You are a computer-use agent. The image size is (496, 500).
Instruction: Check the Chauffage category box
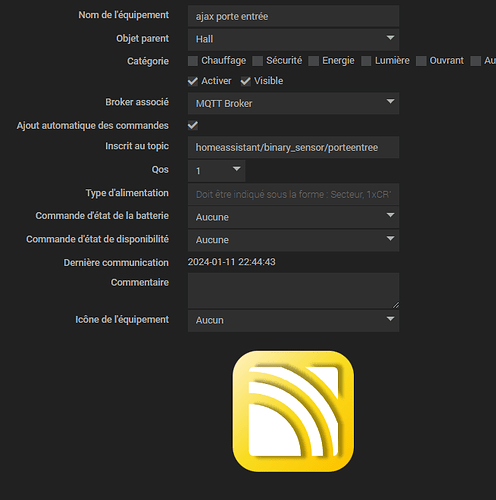click(193, 61)
